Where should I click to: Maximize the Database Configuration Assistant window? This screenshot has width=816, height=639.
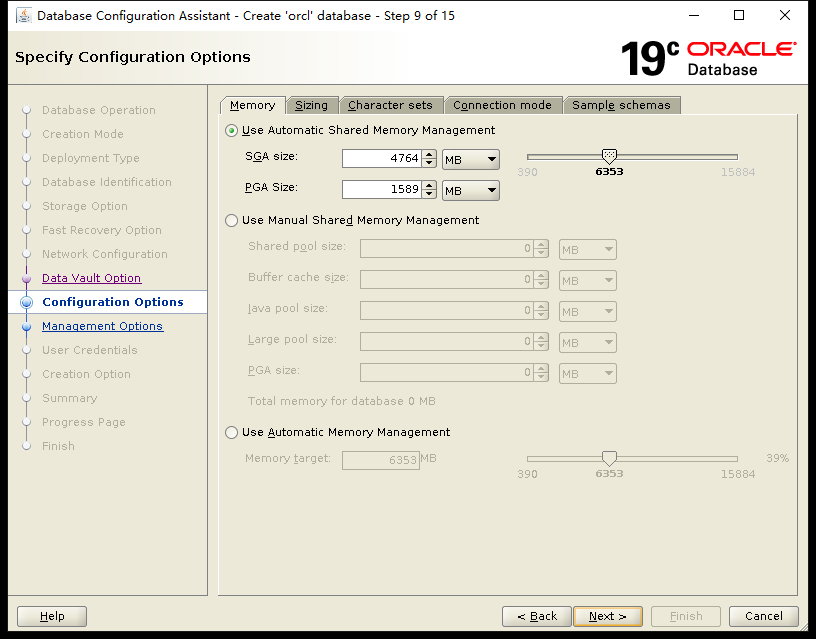coord(738,15)
